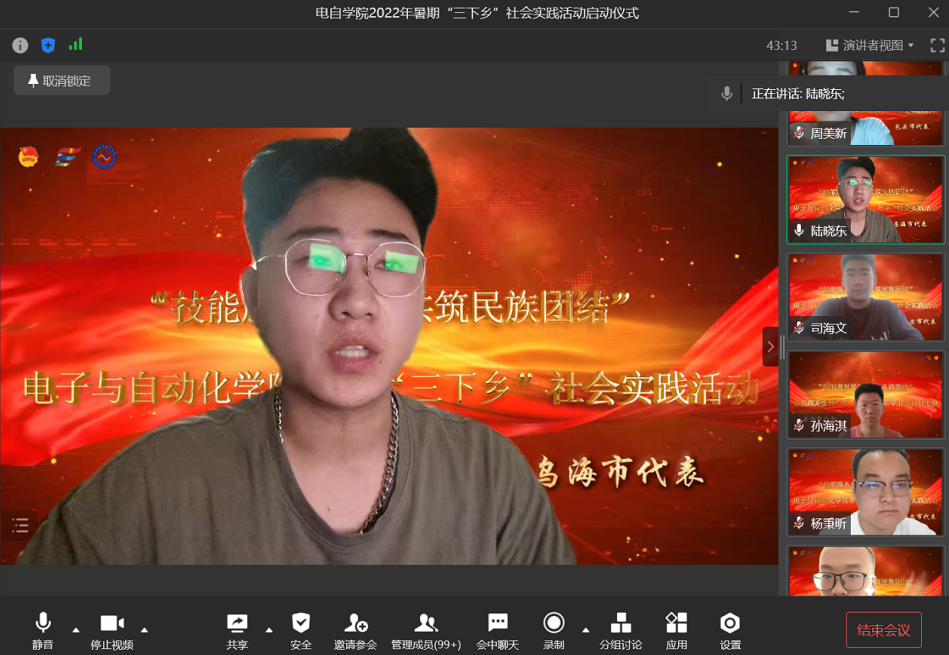Click the meeting info icon
The width and height of the screenshot is (949, 655).
[x=20, y=45]
